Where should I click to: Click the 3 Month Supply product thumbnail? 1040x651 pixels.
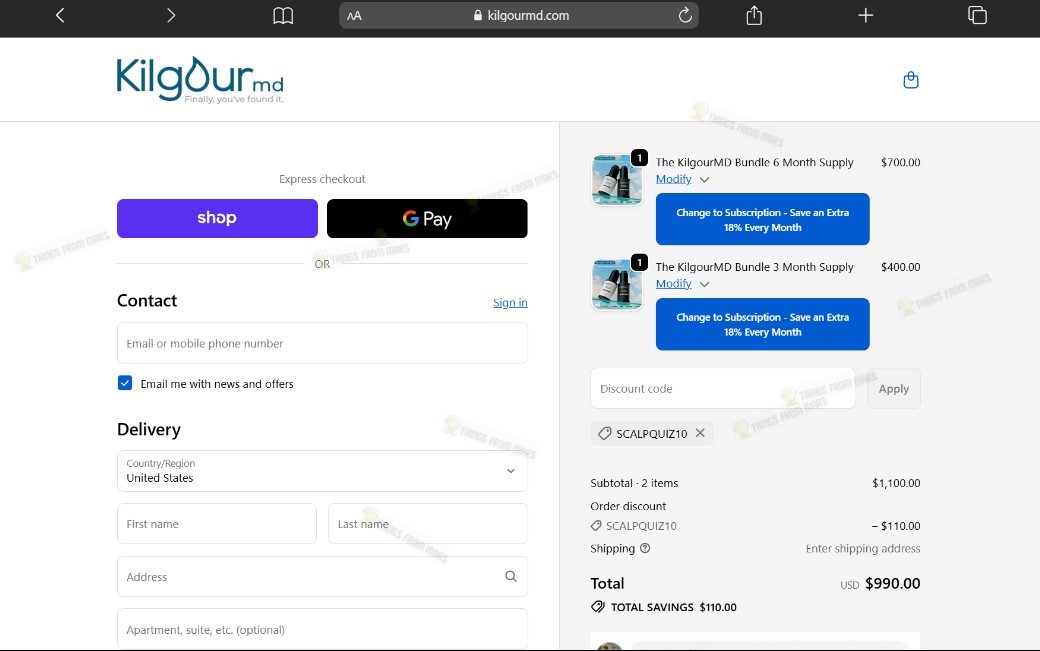coord(617,284)
